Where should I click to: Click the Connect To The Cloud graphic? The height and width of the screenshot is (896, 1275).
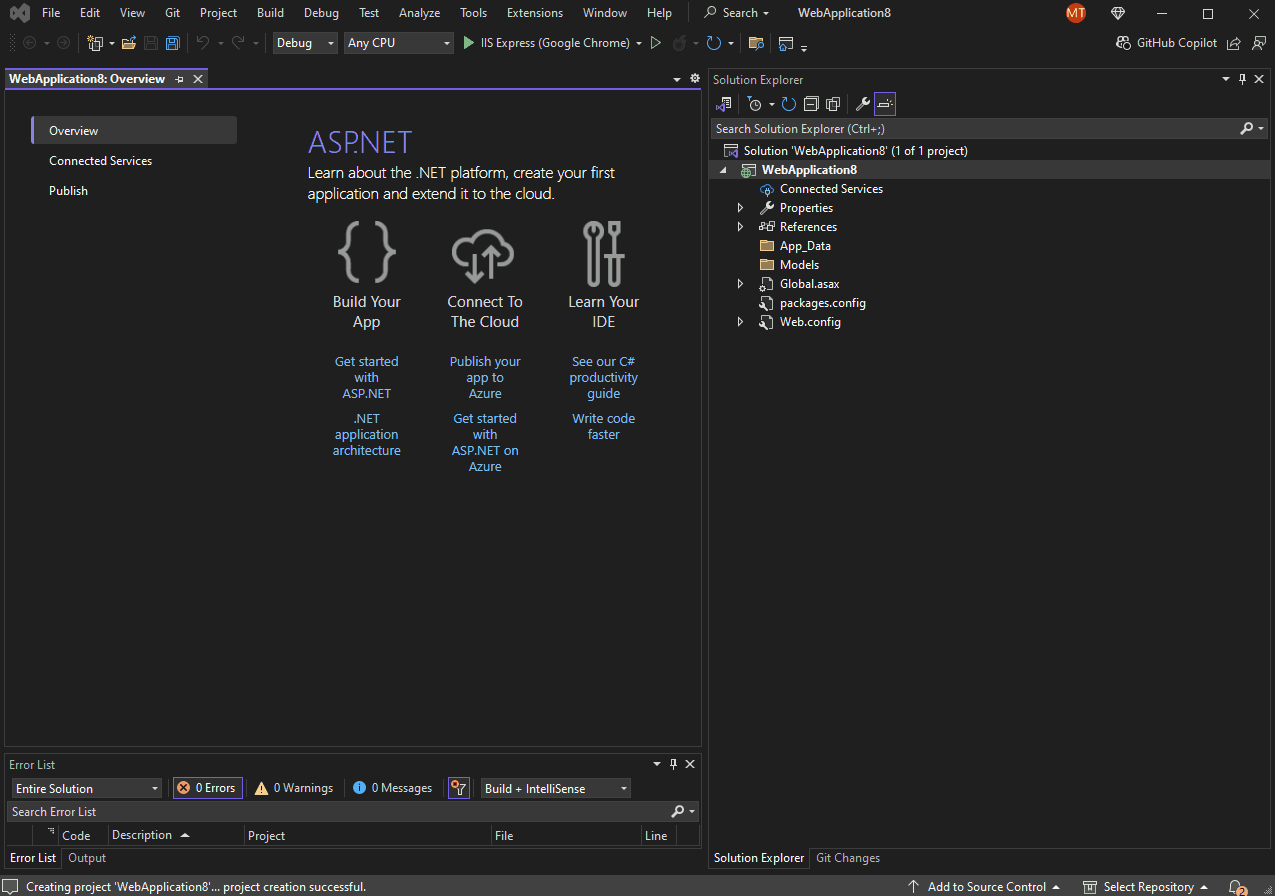pos(484,255)
